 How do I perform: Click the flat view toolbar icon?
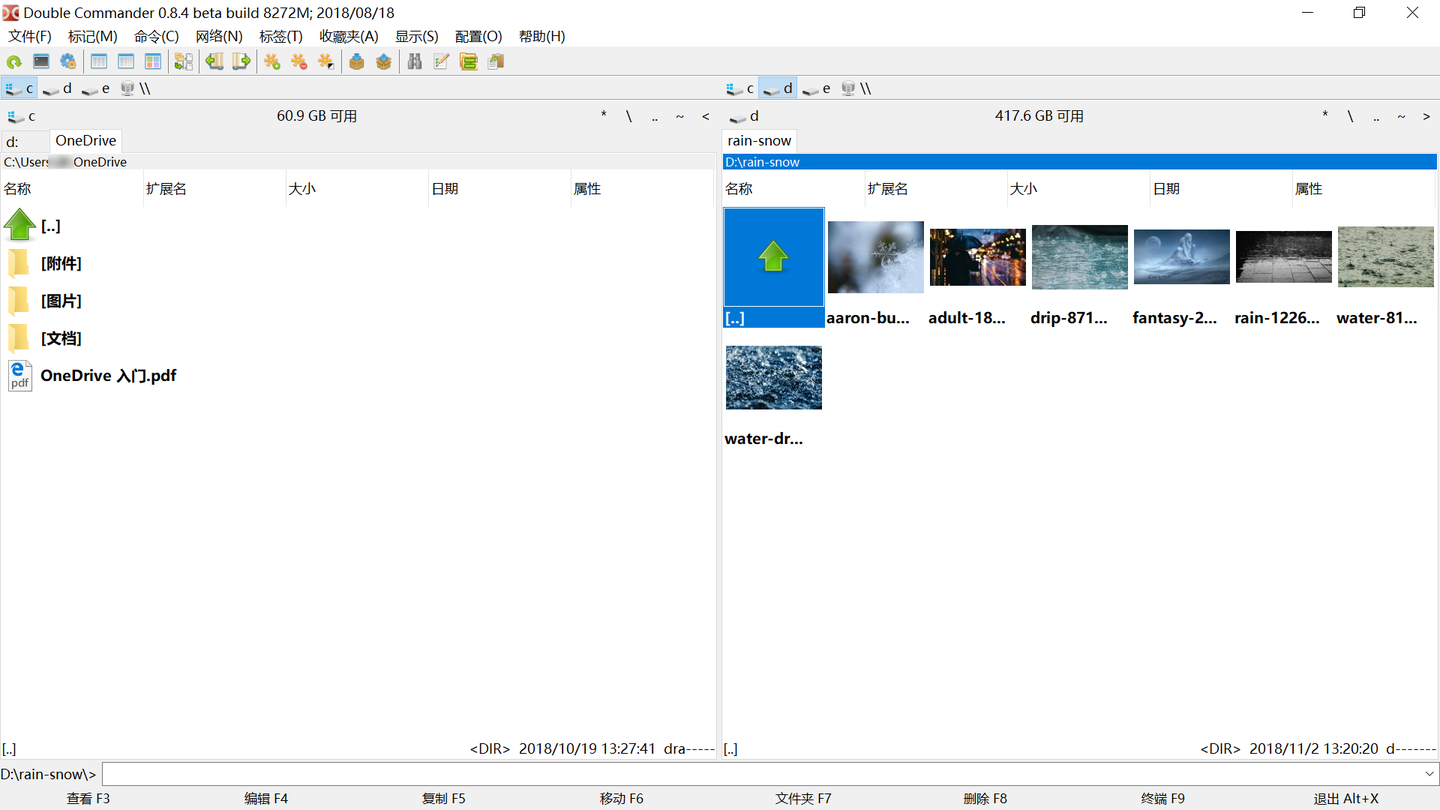(x=184, y=62)
